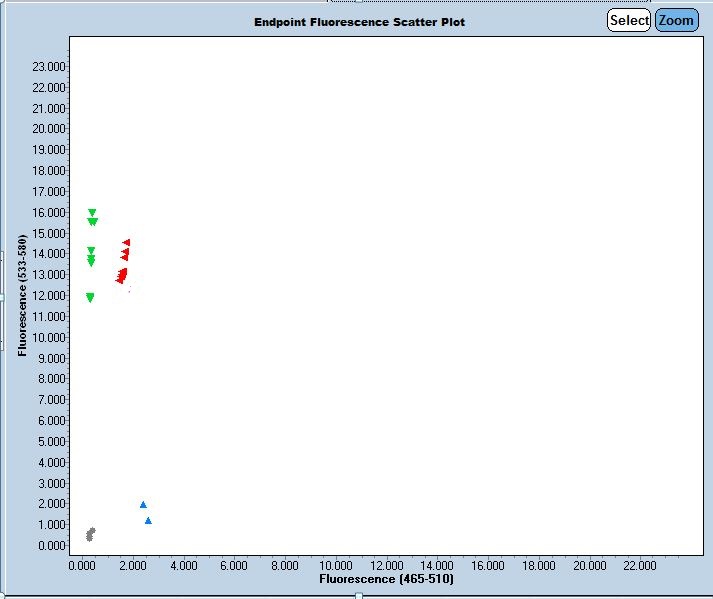Click the bottom edge resize handle
713x599 pixels.
point(359,596)
